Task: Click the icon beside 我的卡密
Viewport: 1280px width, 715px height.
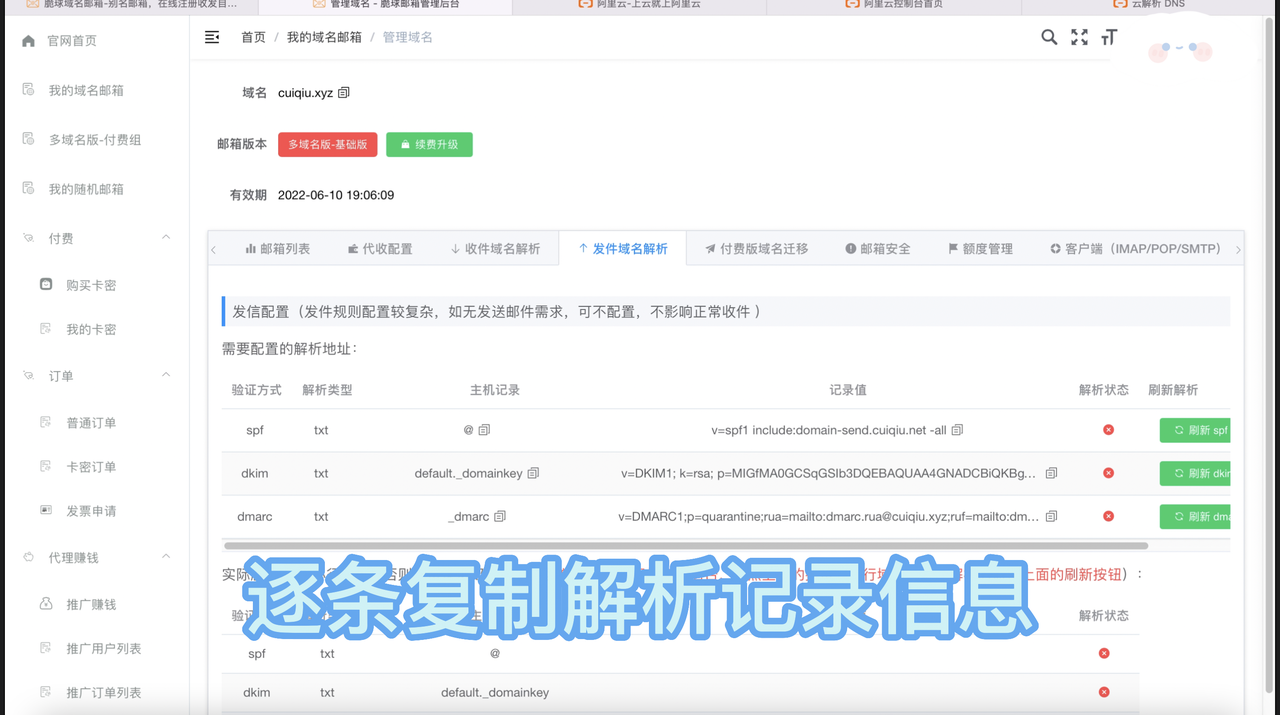Action: pos(46,329)
